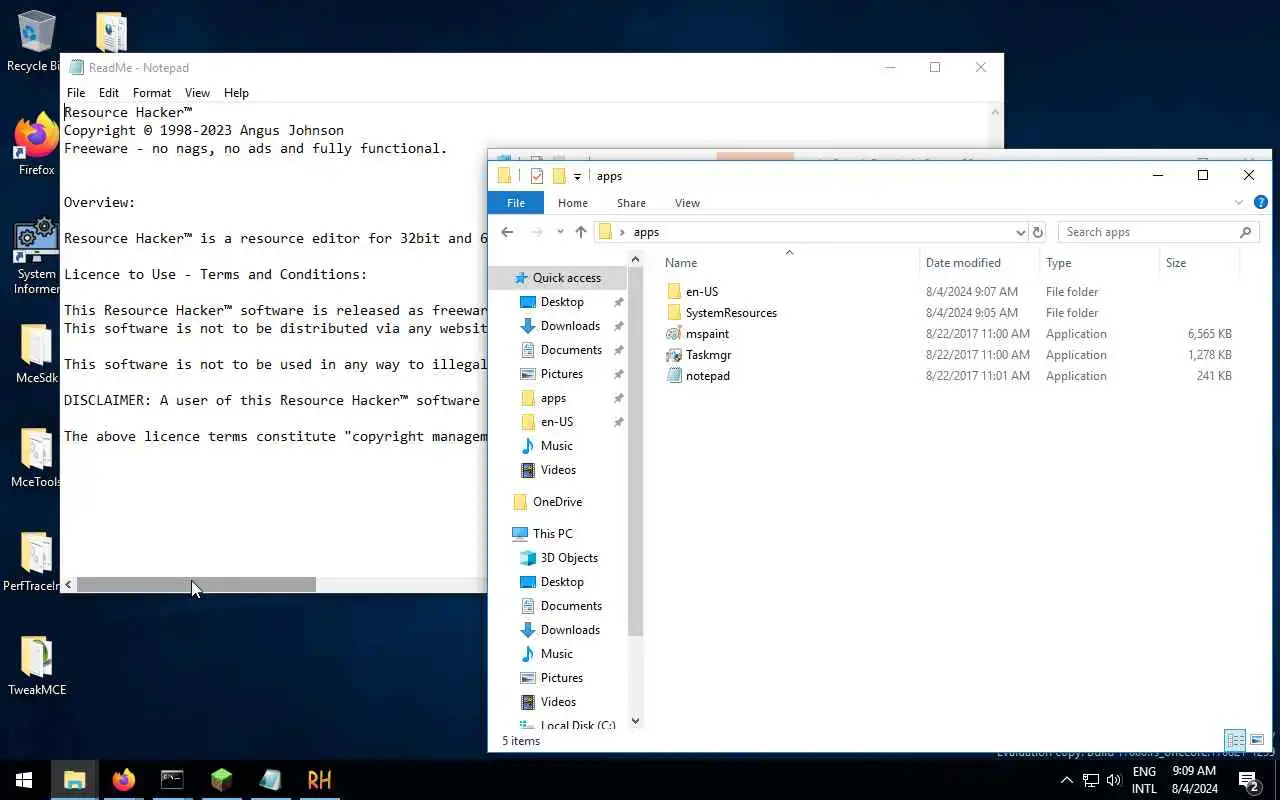
Task: Open the SystemResources folder
Action: pos(731,313)
